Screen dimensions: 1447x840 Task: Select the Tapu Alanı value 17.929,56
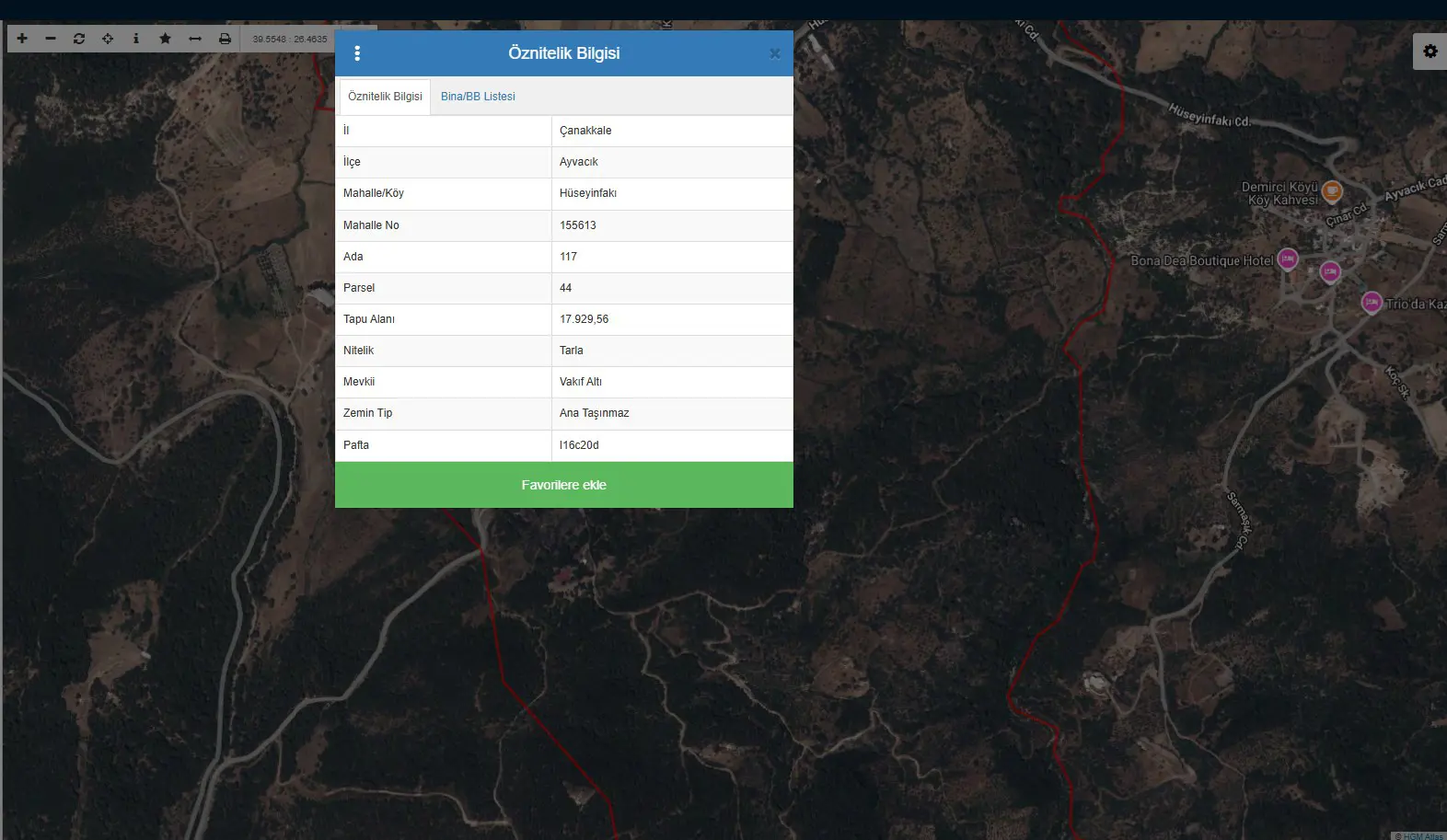click(x=672, y=319)
